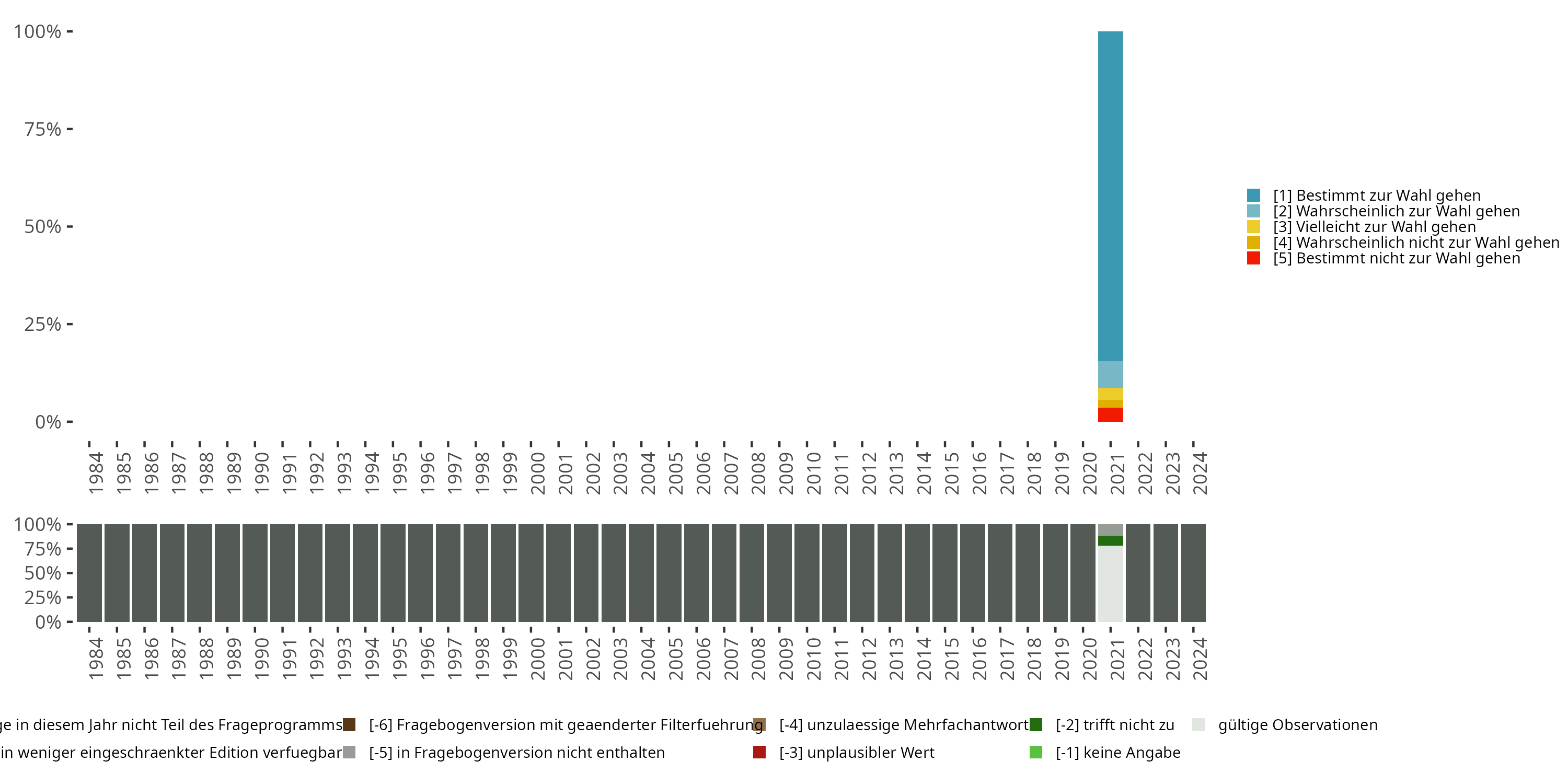The width and height of the screenshot is (1568, 784).
Task: Click the 'gültige Observationen' legend label
Action: pyautogui.click(x=1297, y=725)
